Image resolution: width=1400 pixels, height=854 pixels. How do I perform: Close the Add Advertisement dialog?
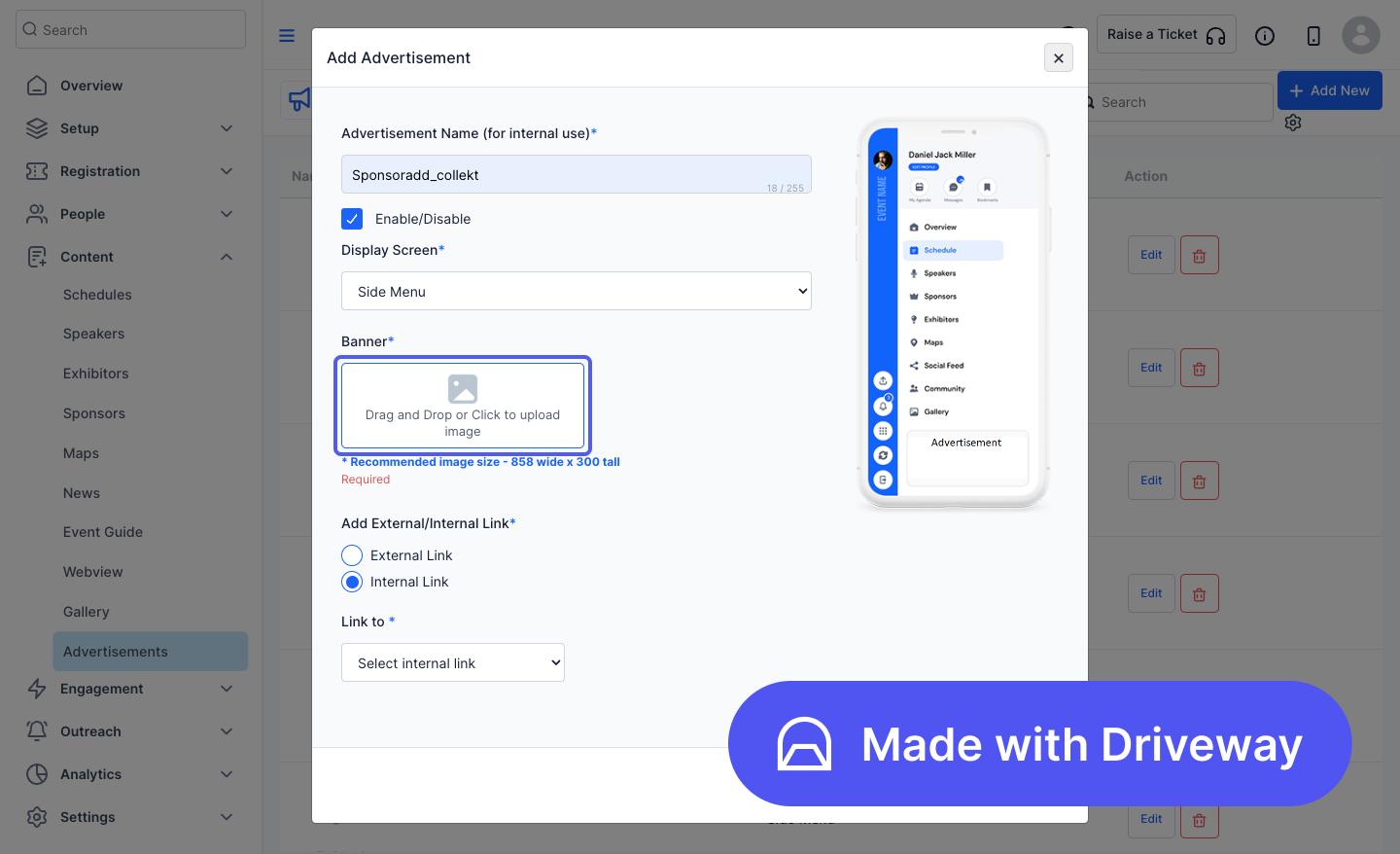pyautogui.click(x=1059, y=57)
